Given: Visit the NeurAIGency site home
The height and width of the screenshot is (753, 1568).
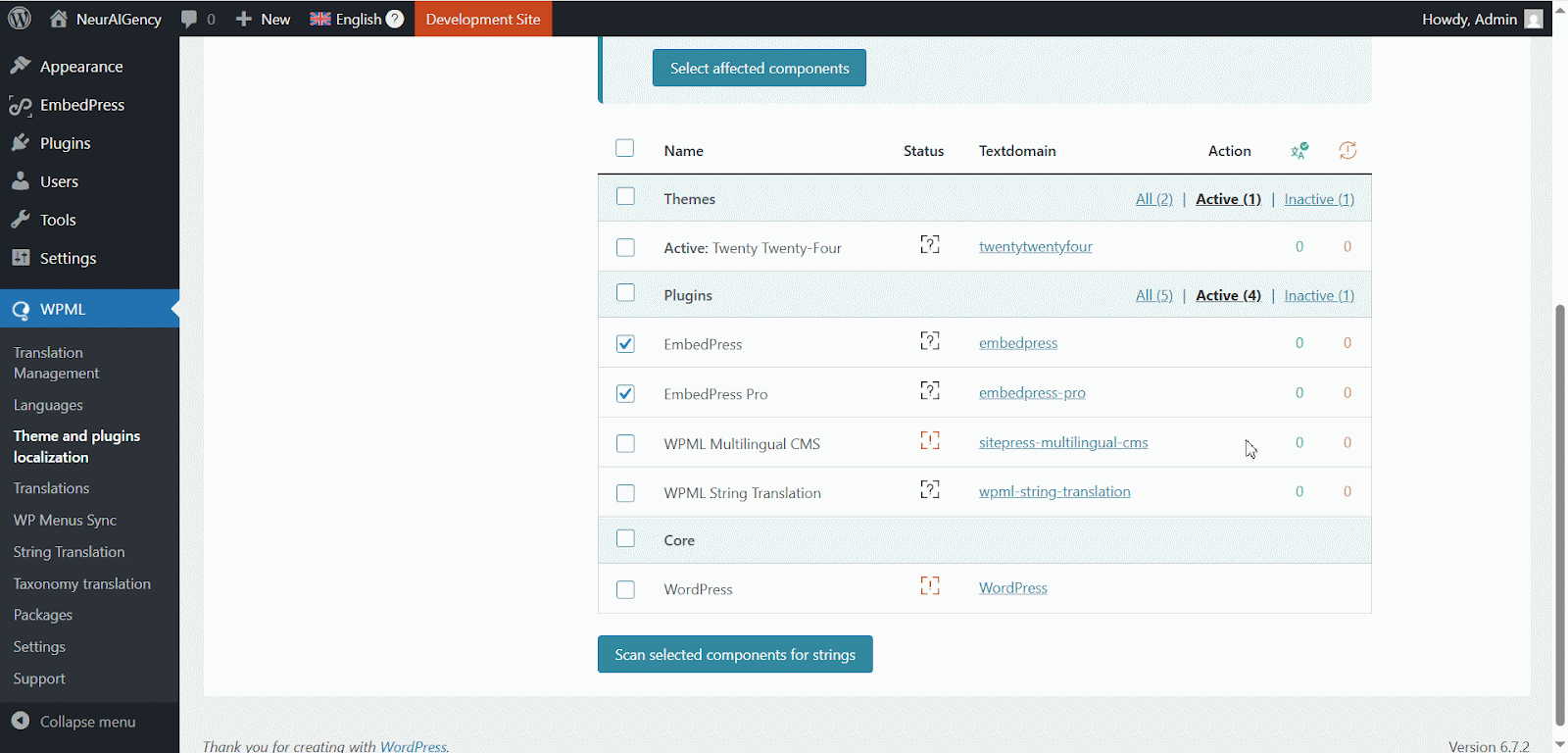Looking at the screenshot, I should [x=105, y=19].
